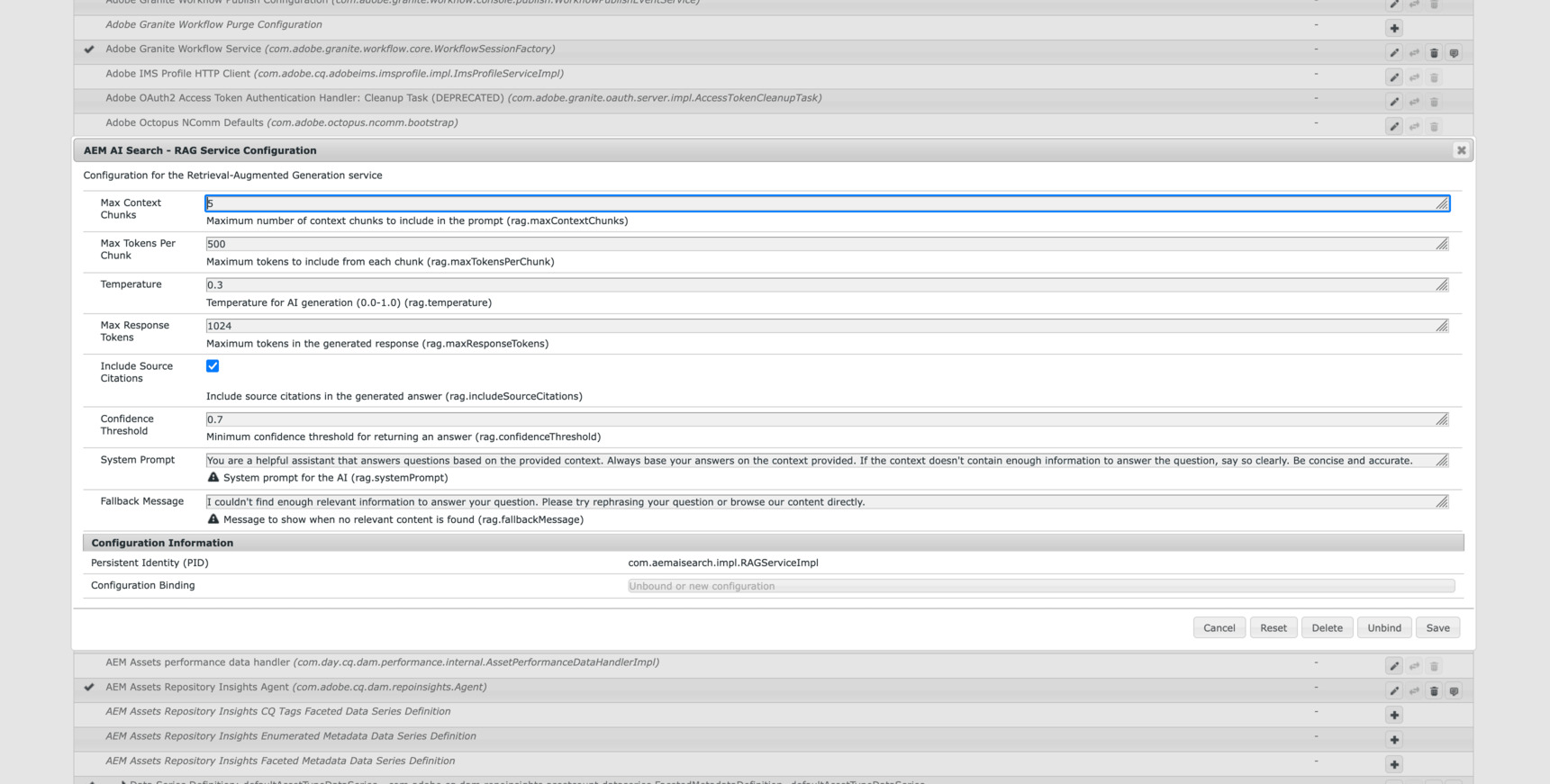Edit the Adobe Granite Workflow Service configuration
The image size is (1550, 784).
click(x=1394, y=53)
